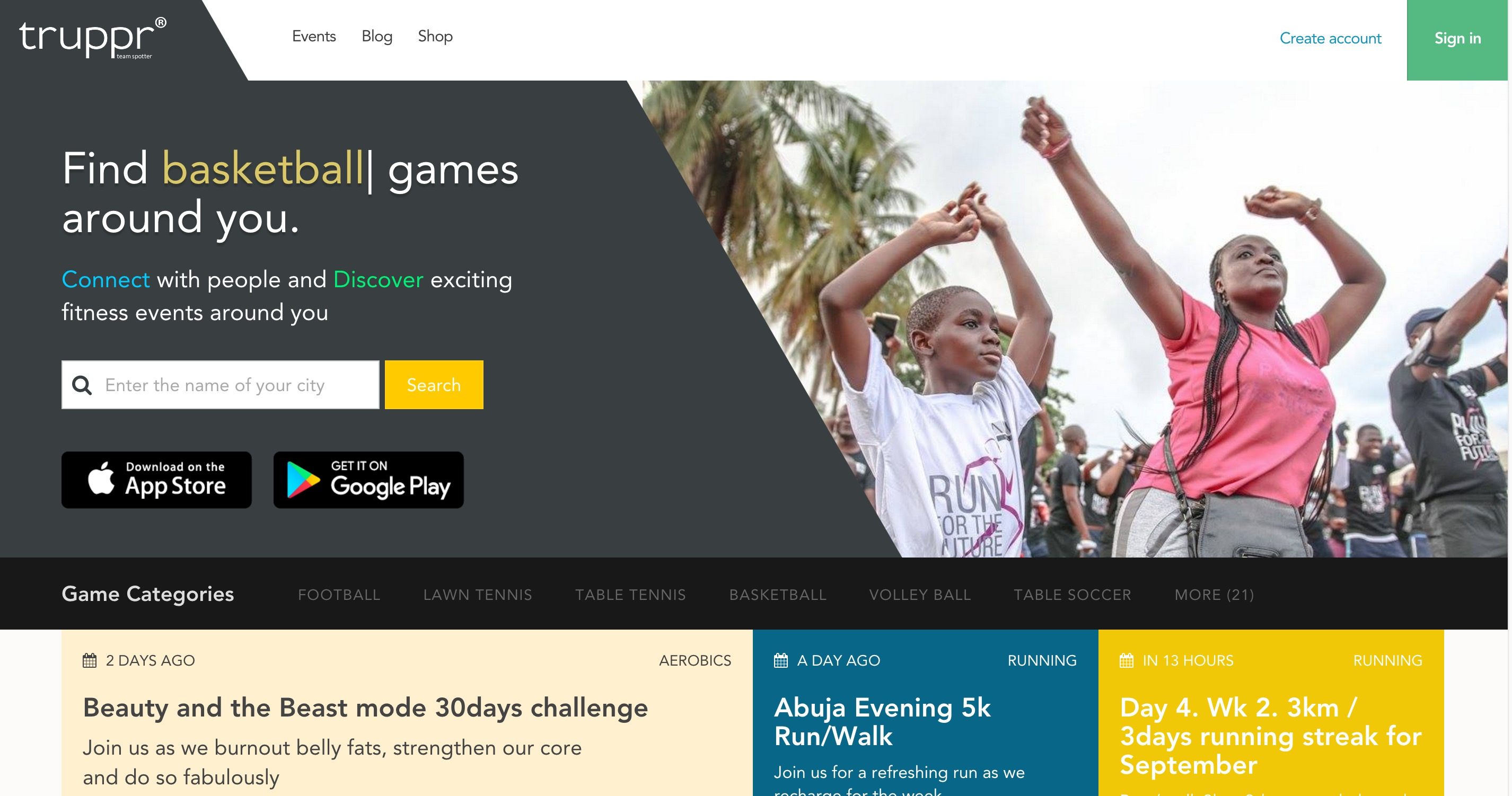Open the Blog page

tap(377, 37)
